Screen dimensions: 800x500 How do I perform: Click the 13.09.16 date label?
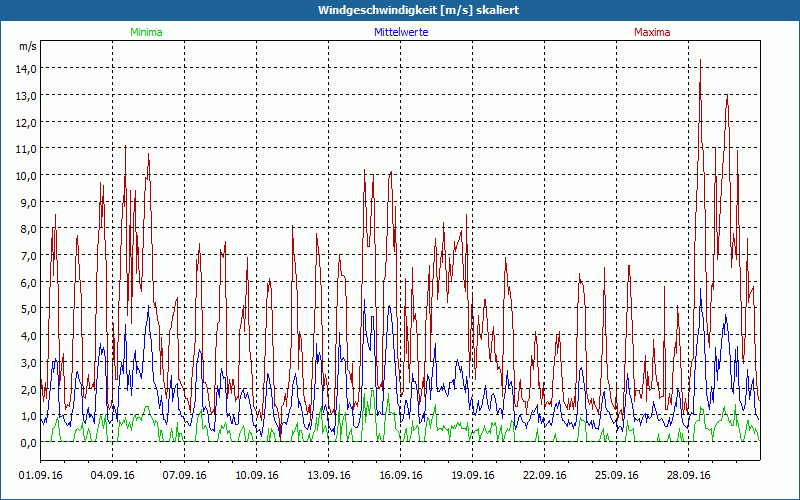329,475
